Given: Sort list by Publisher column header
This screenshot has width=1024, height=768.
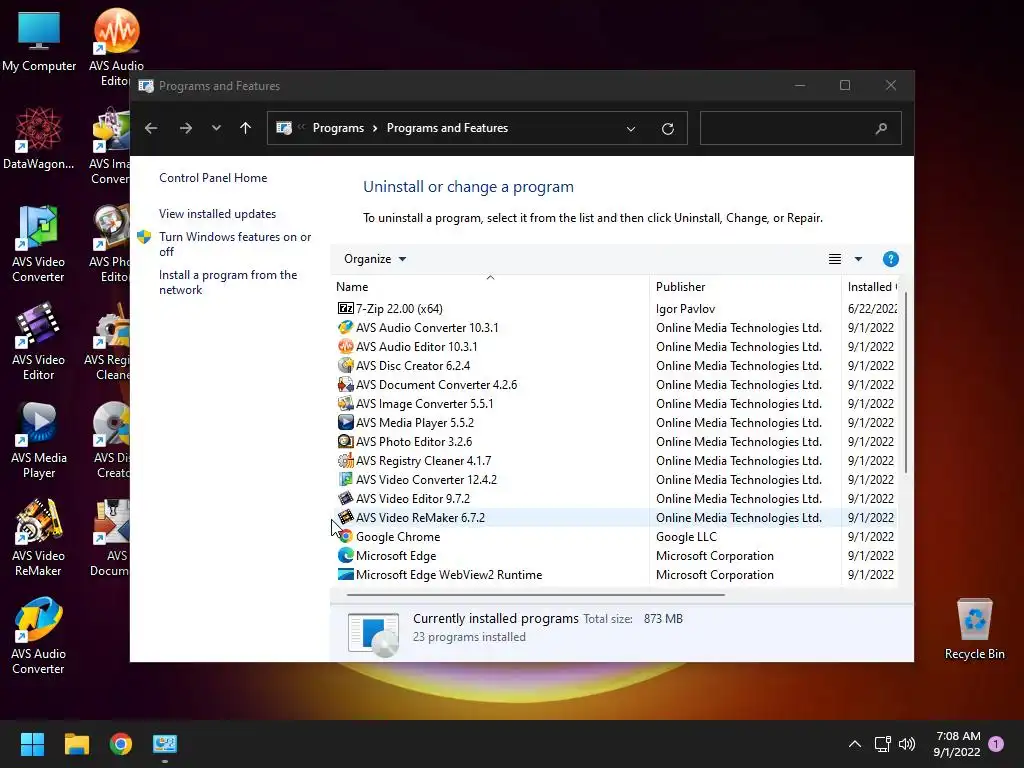Looking at the screenshot, I should click(745, 286).
